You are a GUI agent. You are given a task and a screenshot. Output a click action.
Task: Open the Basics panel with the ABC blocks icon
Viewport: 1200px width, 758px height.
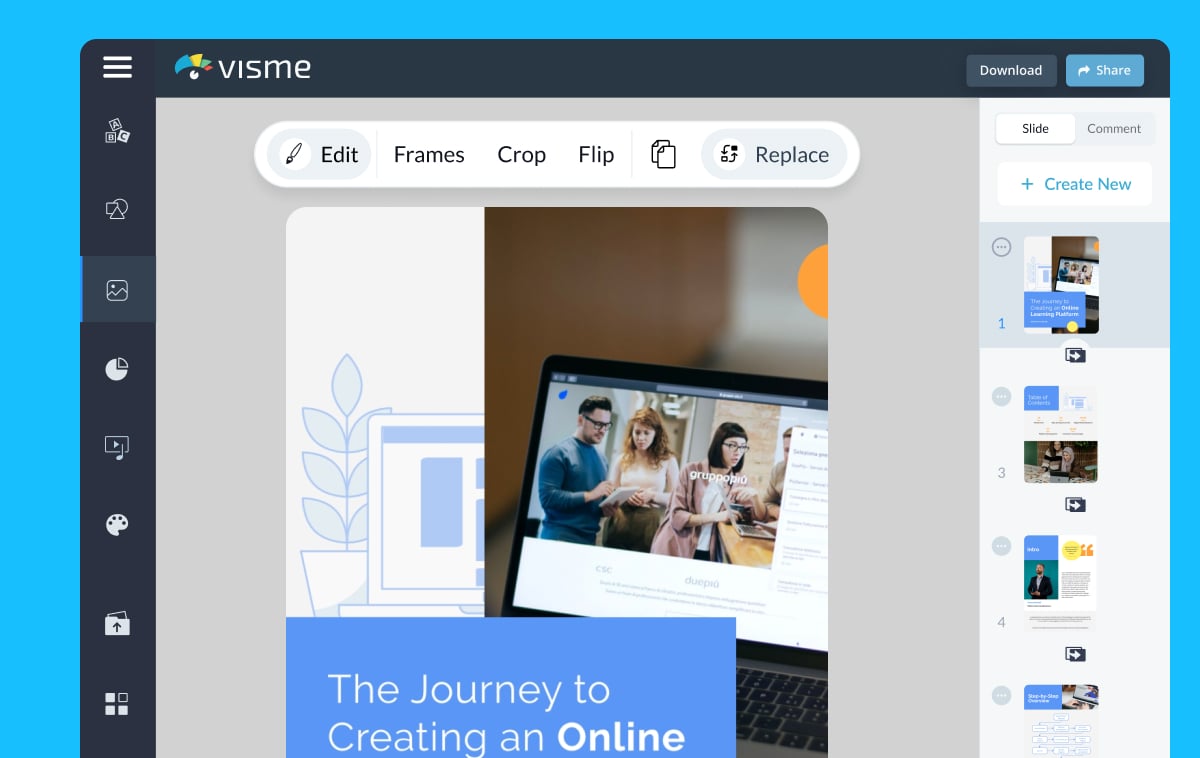(x=117, y=131)
